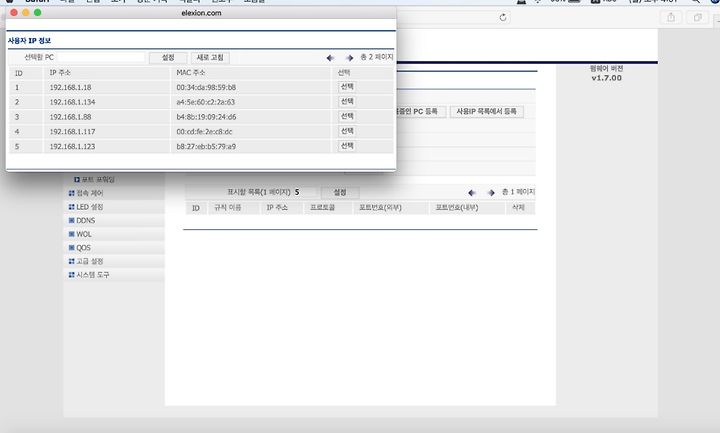Click MAC address 00:cd:fe:2e:c8:dc
This screenshot has width=720, height=433.
click(x=204, y=132)
